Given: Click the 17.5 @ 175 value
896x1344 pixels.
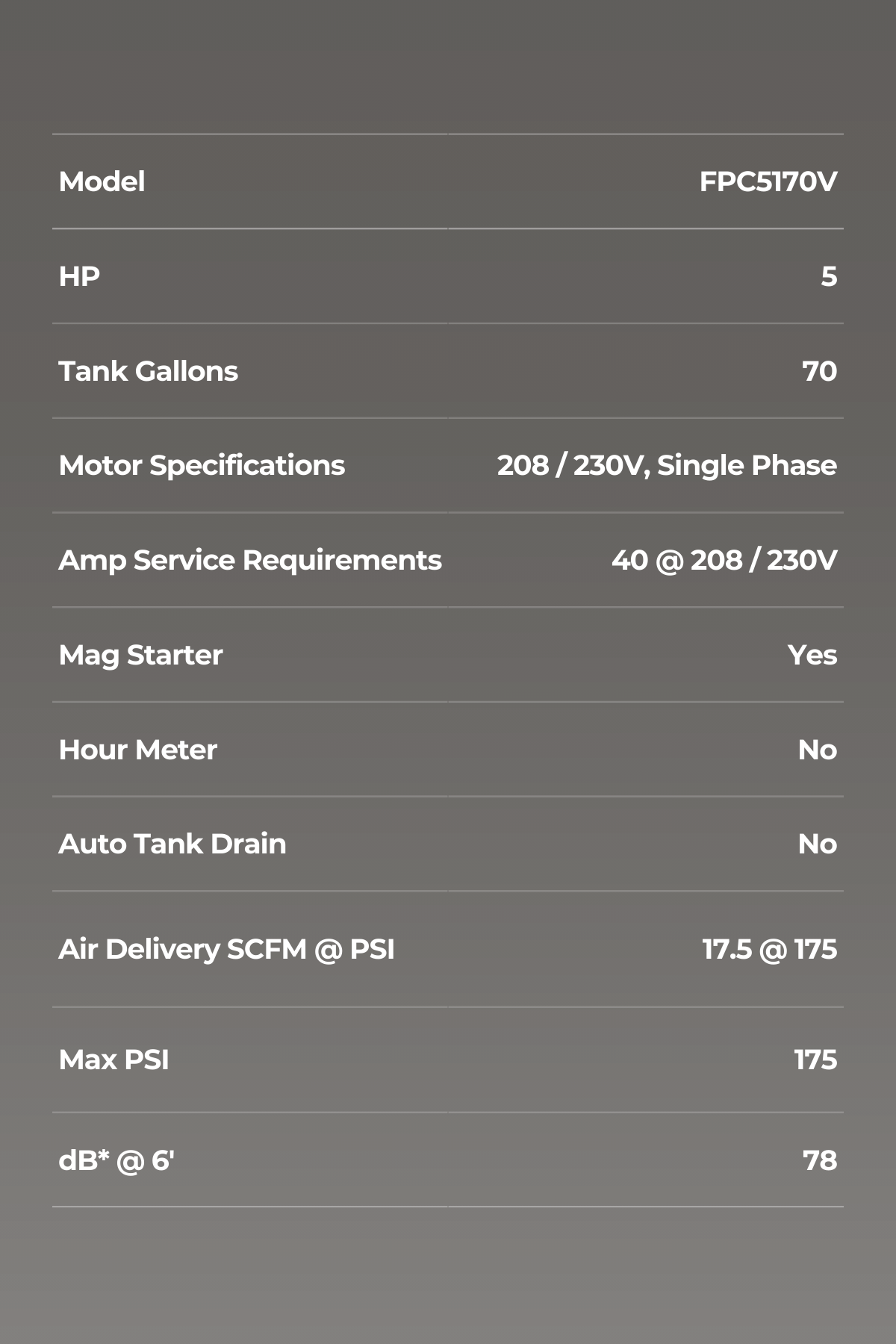Looking at the screenshot, I should coord(770,949).
